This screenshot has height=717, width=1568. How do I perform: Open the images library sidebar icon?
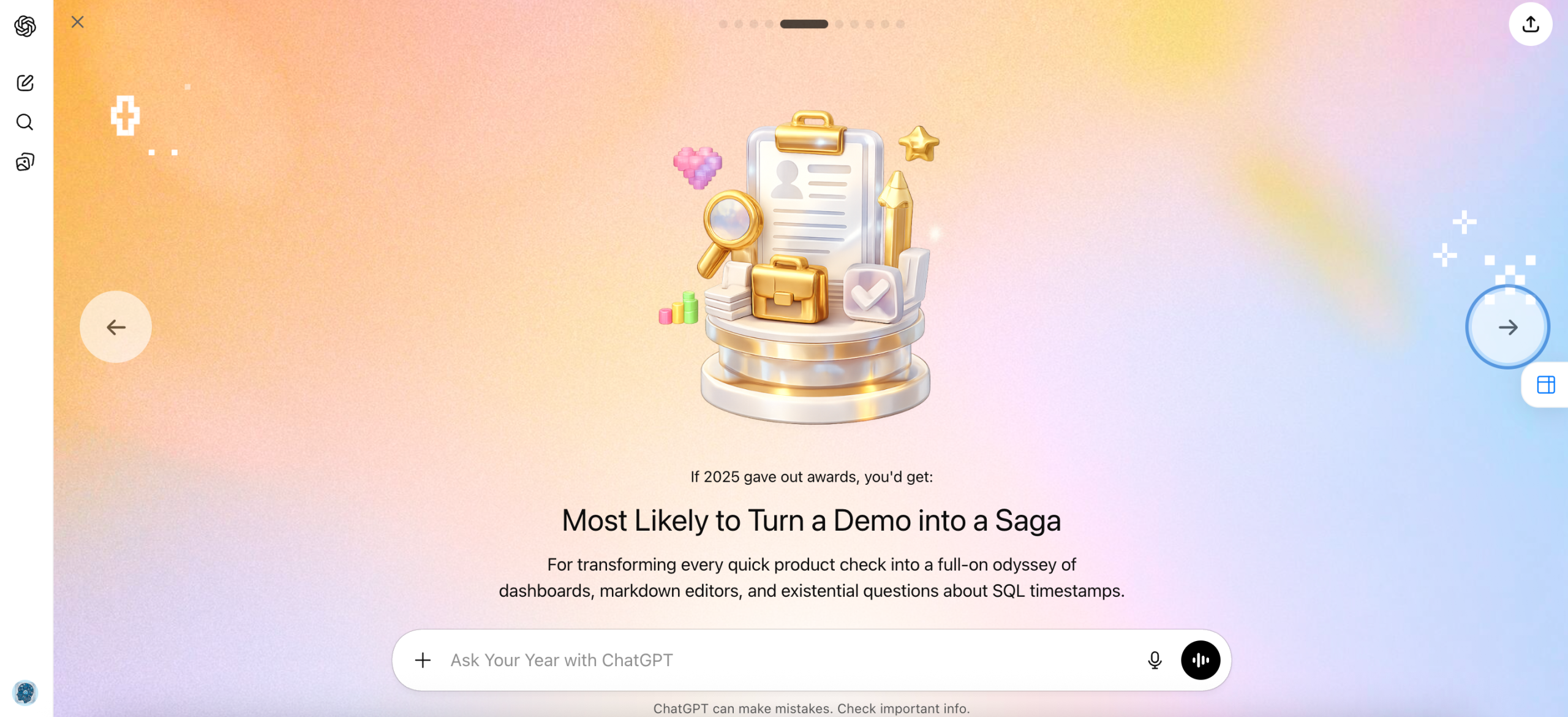[x=25, y=162]
